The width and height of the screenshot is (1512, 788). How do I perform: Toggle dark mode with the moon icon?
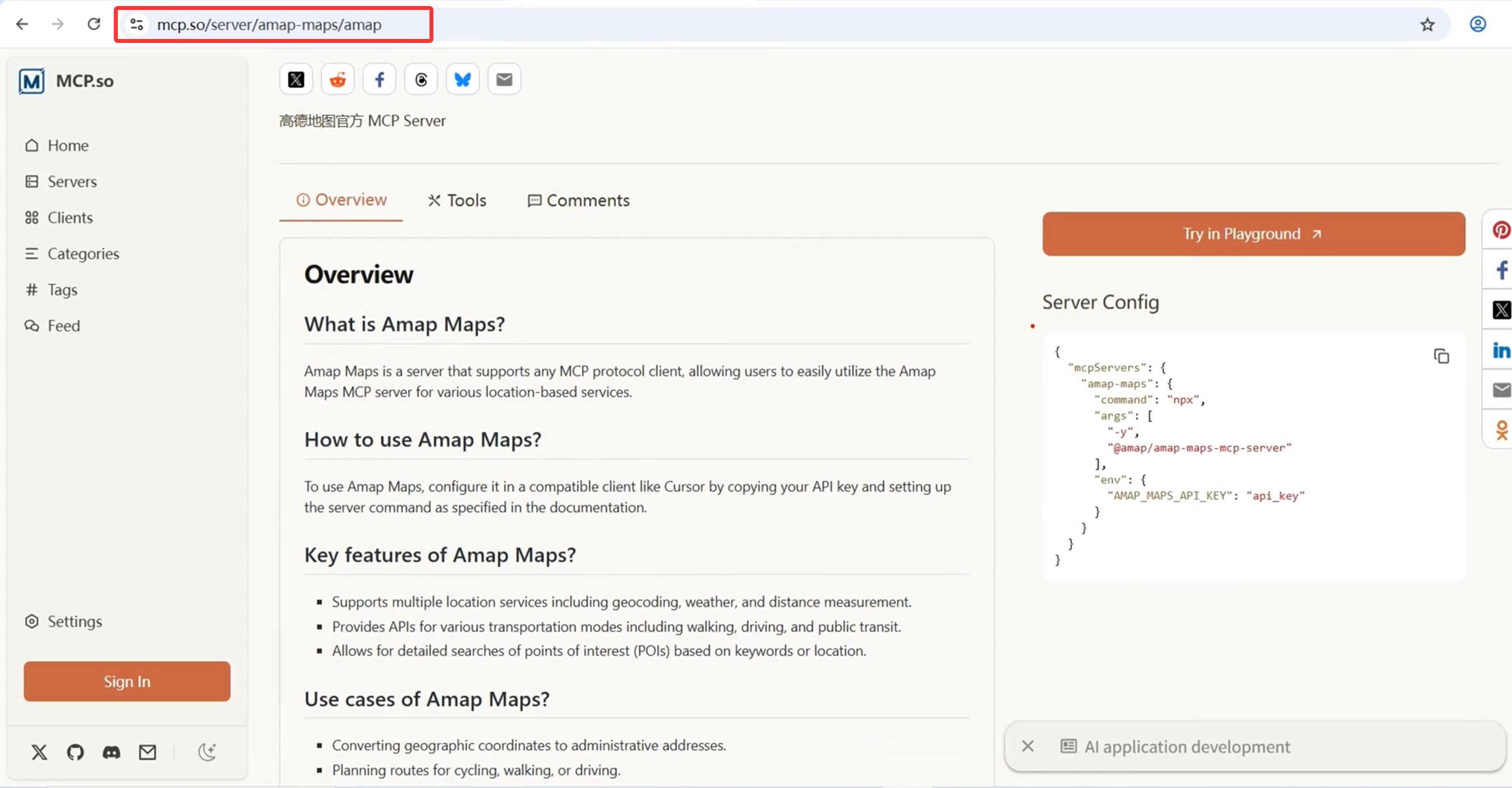207,752
